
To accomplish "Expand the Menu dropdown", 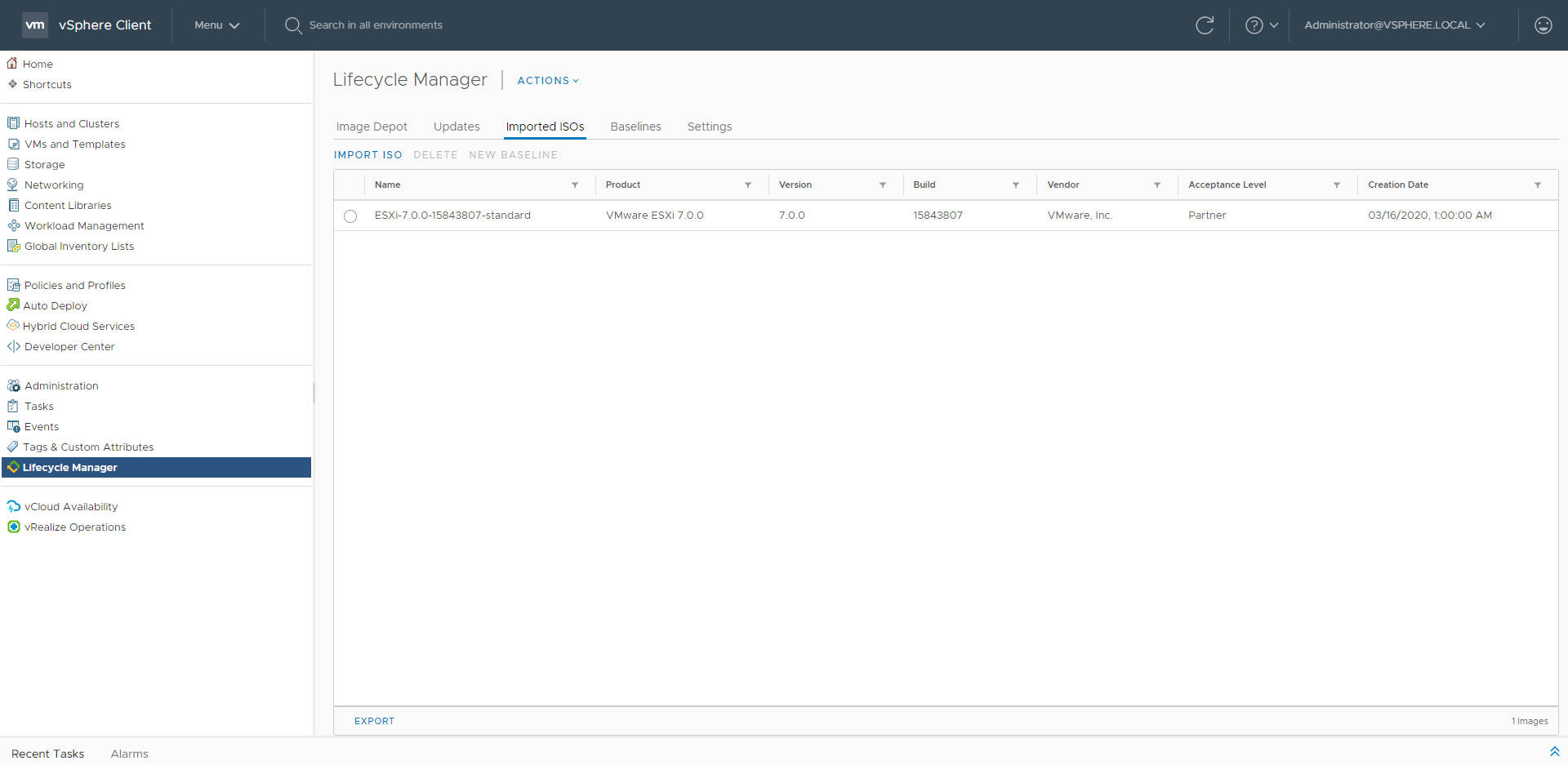I will pos(216,25).
